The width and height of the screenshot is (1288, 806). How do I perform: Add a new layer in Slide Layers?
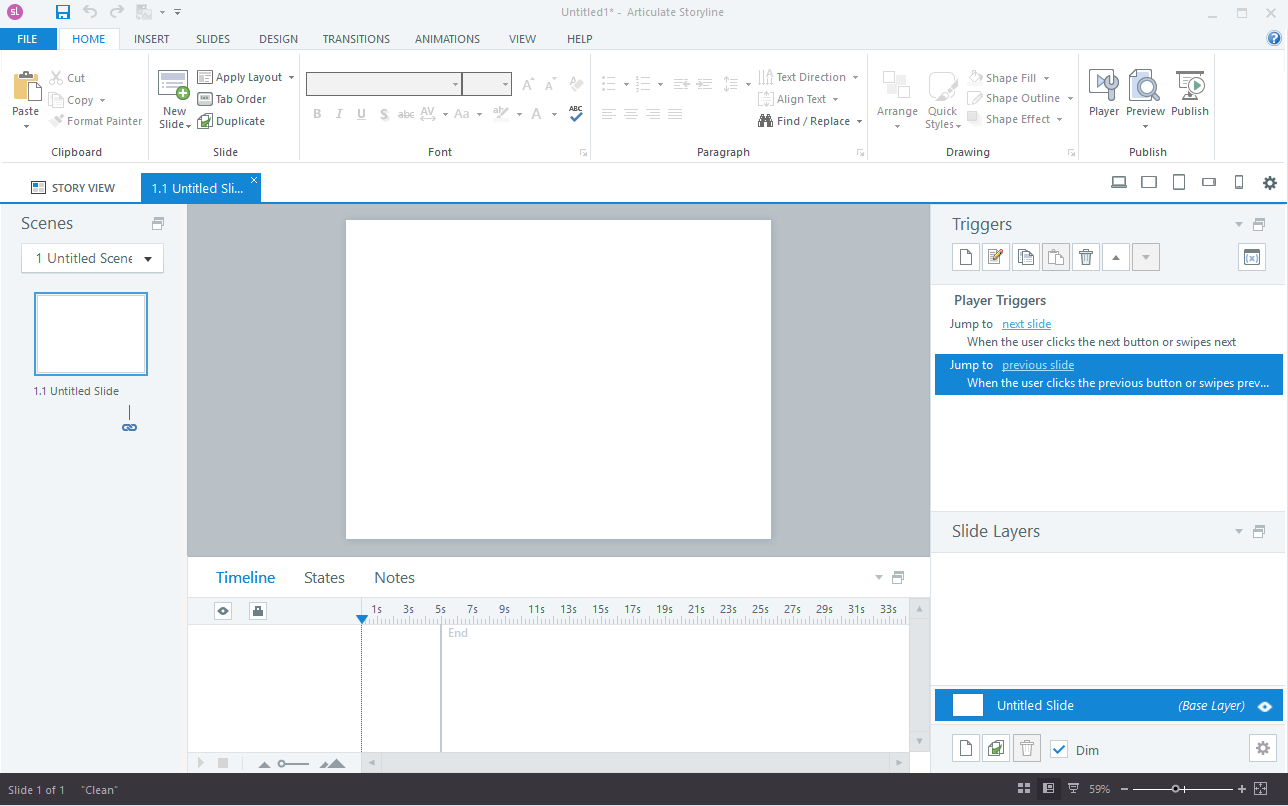(x=966, y=748)
